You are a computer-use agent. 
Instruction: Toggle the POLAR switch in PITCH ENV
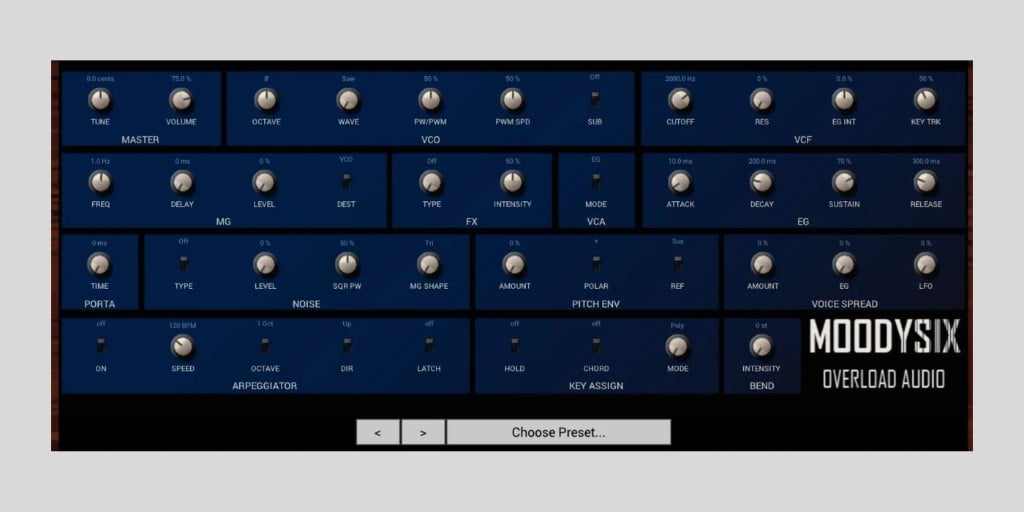pos(596,264)
